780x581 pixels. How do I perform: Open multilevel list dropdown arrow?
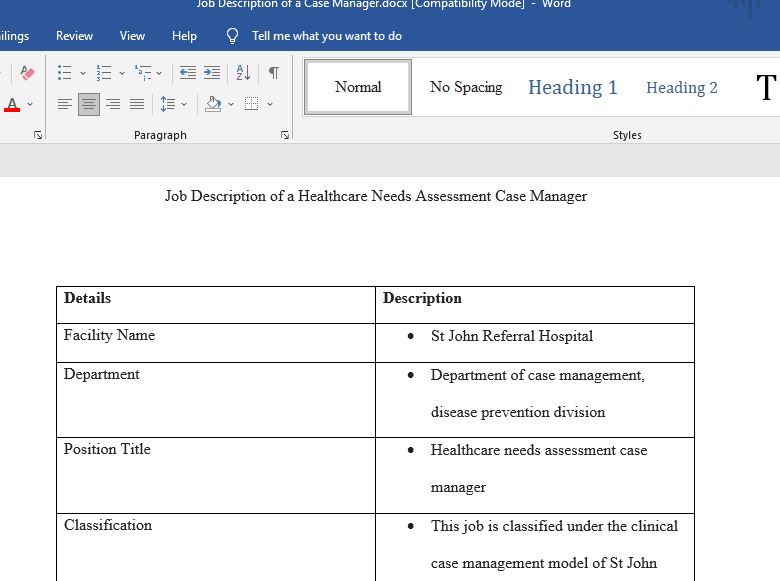click(159, 73)
